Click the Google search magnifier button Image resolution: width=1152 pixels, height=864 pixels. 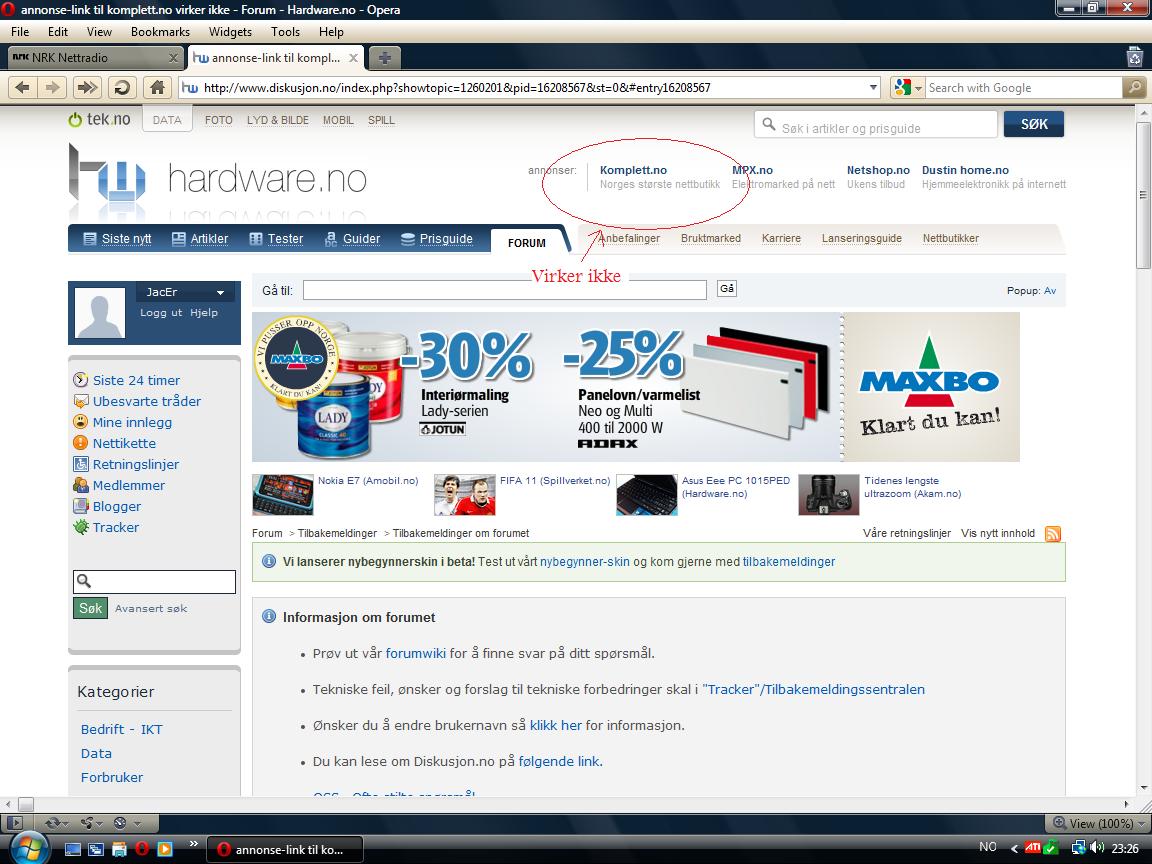(x=1135, y=87)
